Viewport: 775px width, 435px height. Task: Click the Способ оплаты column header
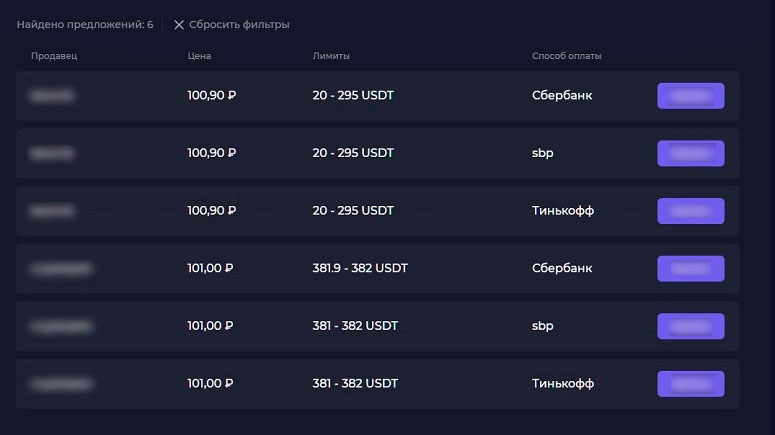pyautogui.click(x=567, y=56)
